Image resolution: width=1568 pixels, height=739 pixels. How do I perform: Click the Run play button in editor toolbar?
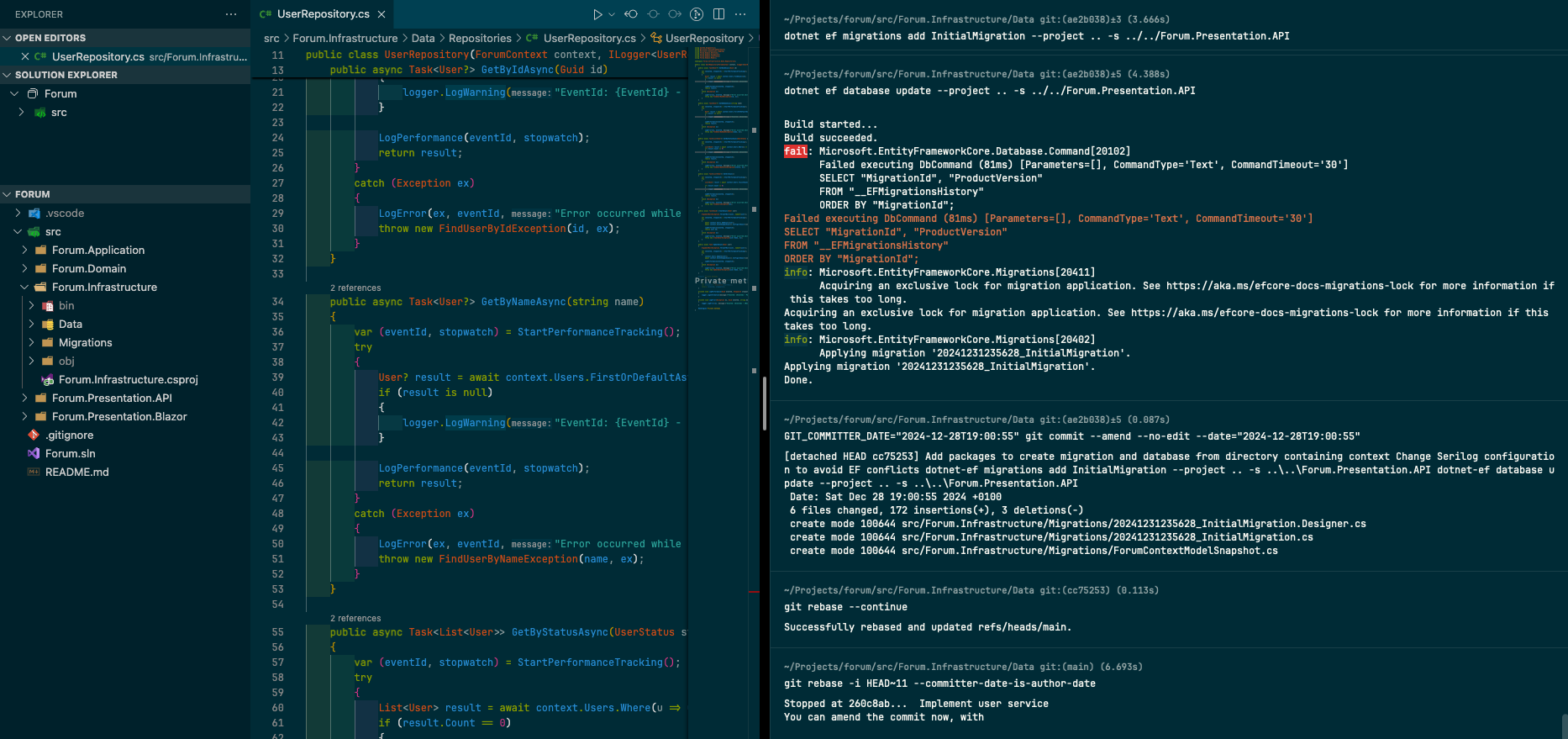pos(597,14)
